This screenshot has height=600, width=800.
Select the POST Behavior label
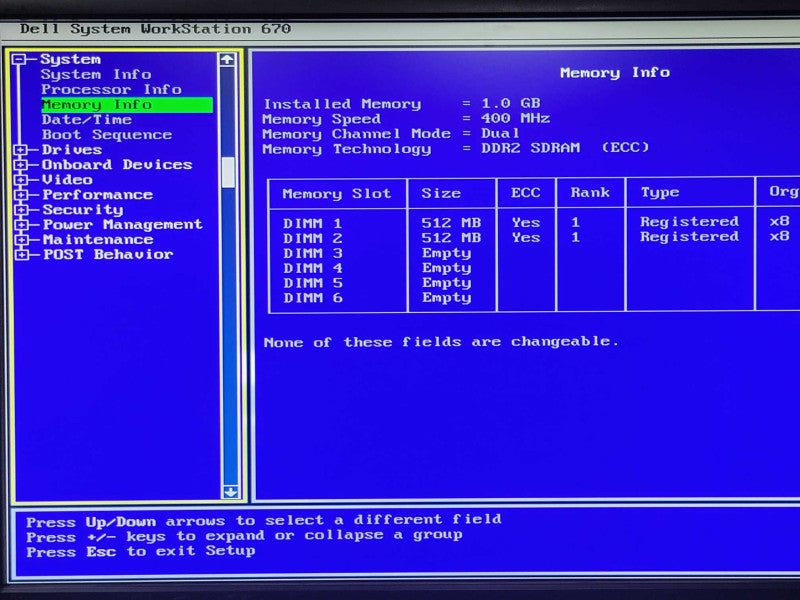[x=108, y=255]
